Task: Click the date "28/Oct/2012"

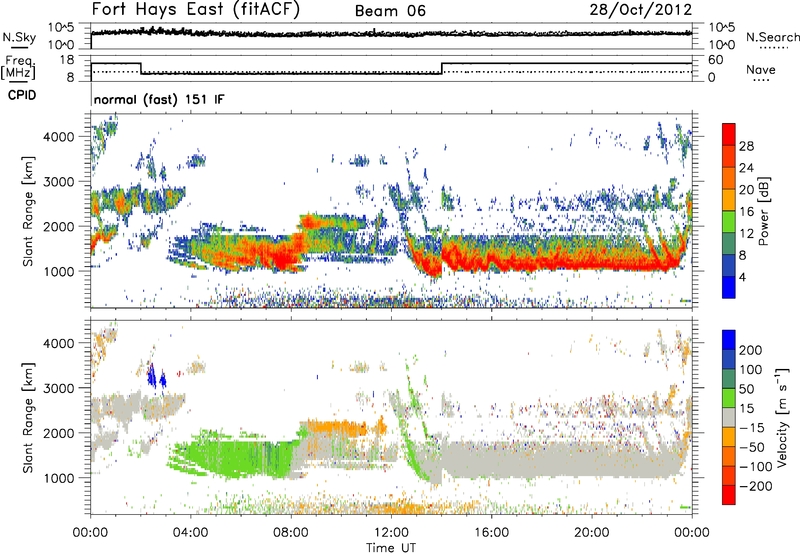Action: [641, 10]
